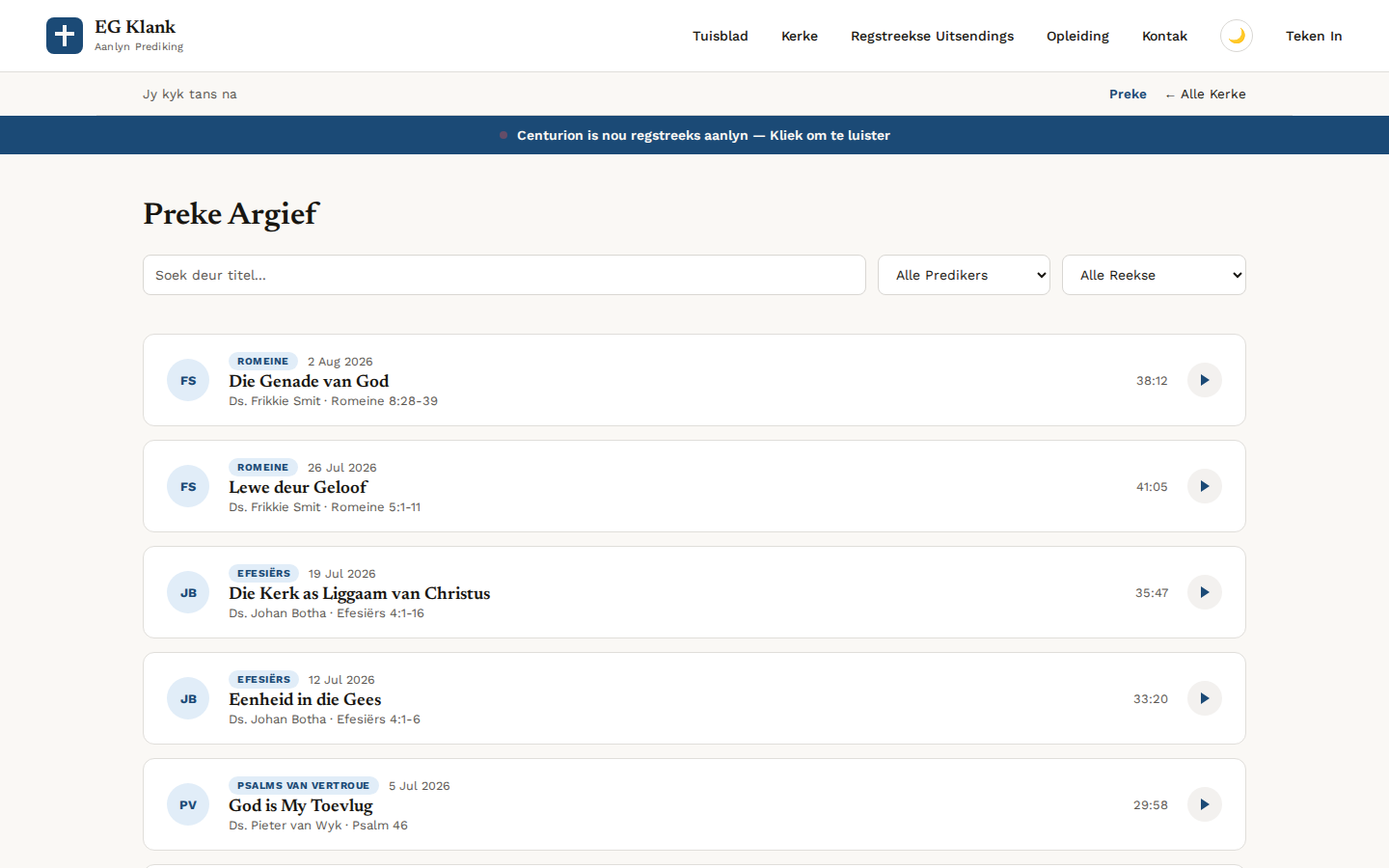Play Die Kerk as Liggaam van Christus

tap(1205, 592)
